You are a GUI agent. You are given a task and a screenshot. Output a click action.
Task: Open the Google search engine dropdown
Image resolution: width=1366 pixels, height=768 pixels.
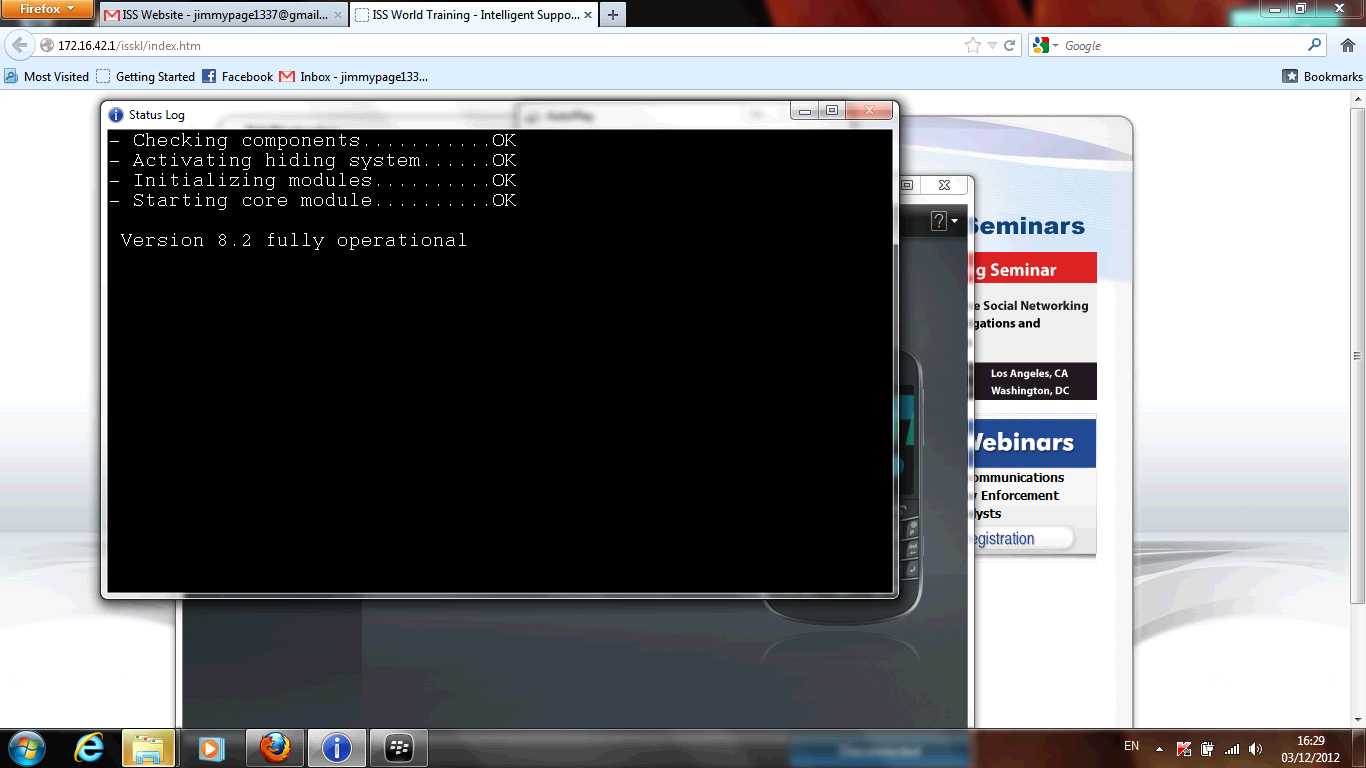pos(1046,46)
